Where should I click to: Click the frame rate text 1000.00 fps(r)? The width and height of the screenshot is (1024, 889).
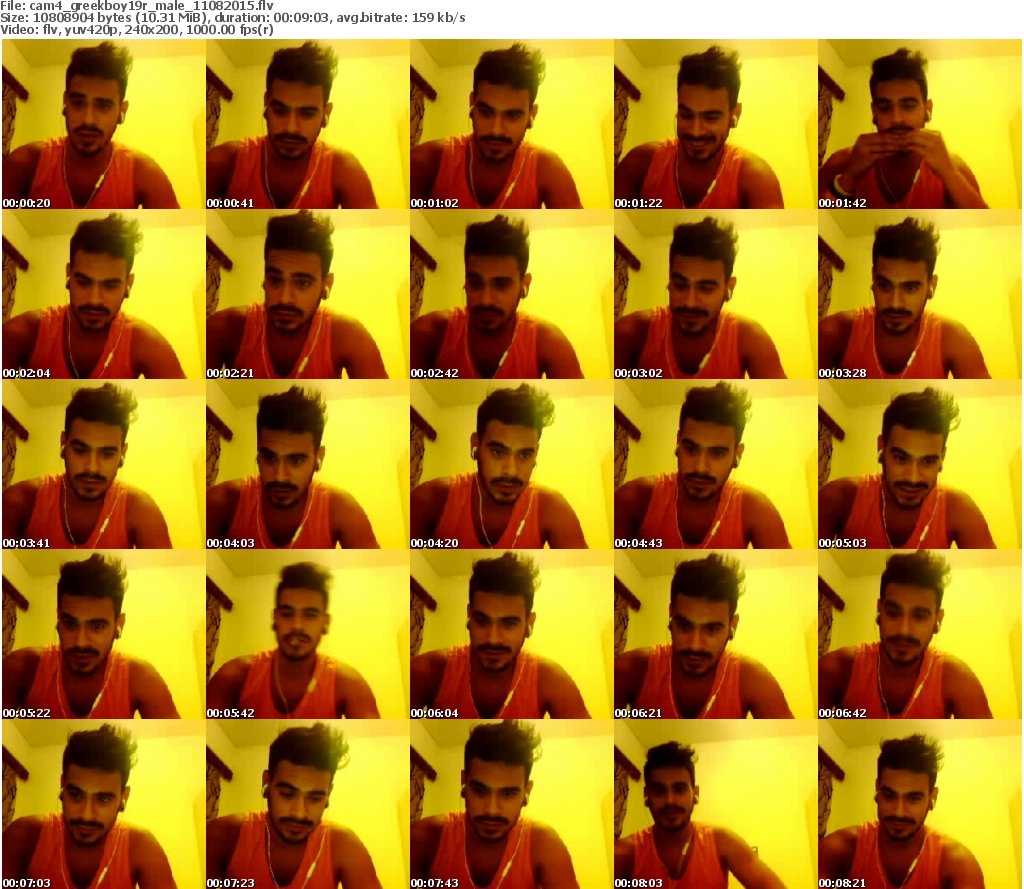tap(230, 30)
